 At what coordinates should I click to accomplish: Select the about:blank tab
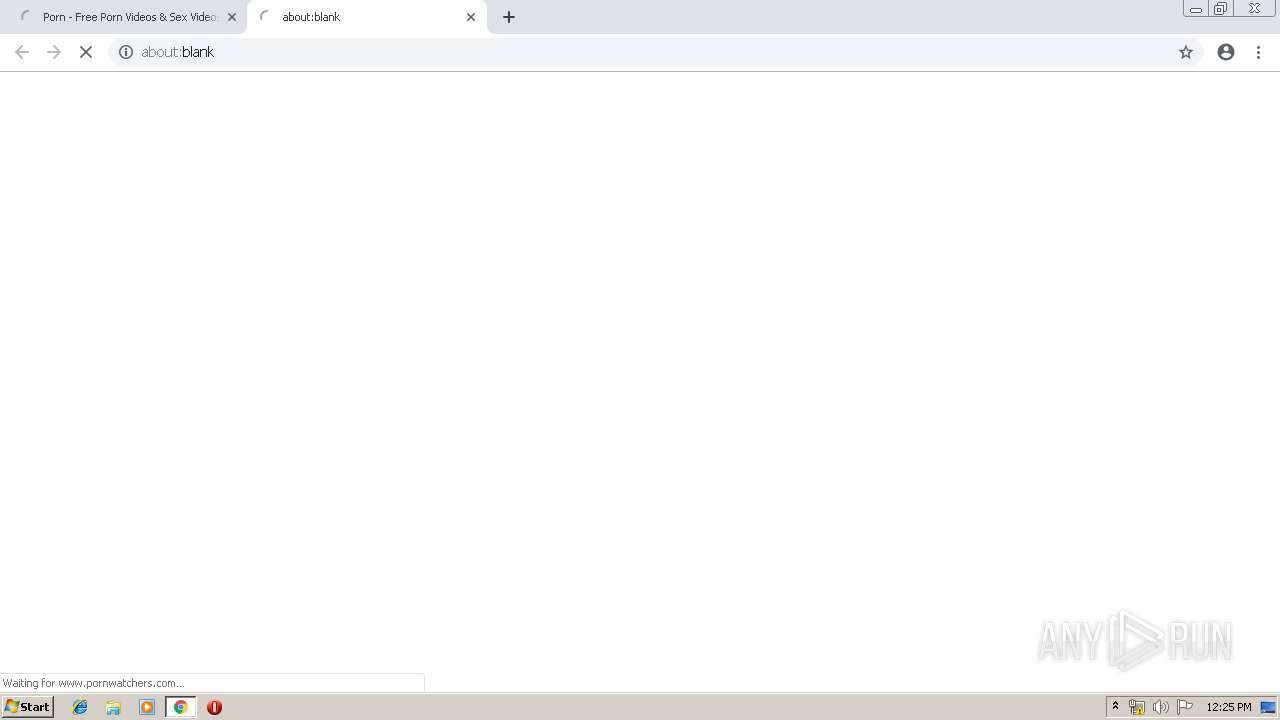click(x=366, y=17)
